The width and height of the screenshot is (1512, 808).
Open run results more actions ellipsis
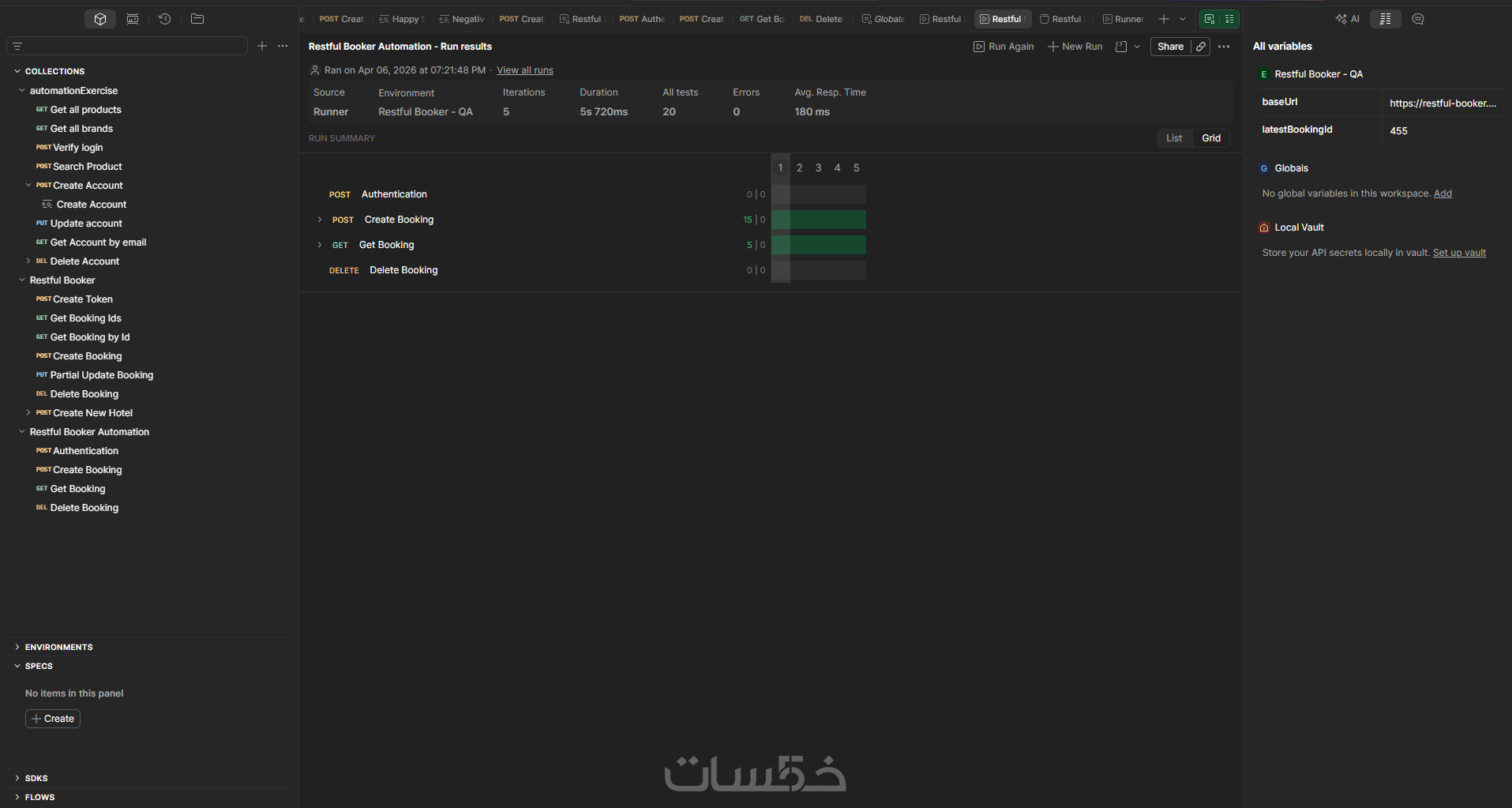(x=1224, y=47)
